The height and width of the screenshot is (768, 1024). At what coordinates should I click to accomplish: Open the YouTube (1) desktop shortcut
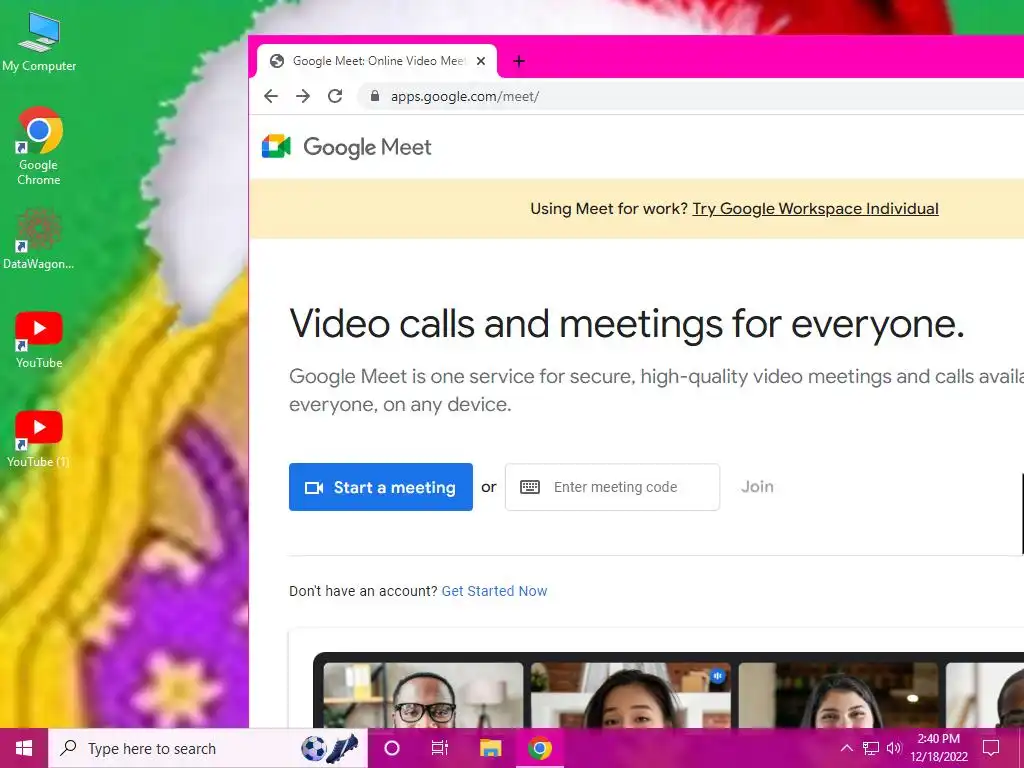pos(39,440)
